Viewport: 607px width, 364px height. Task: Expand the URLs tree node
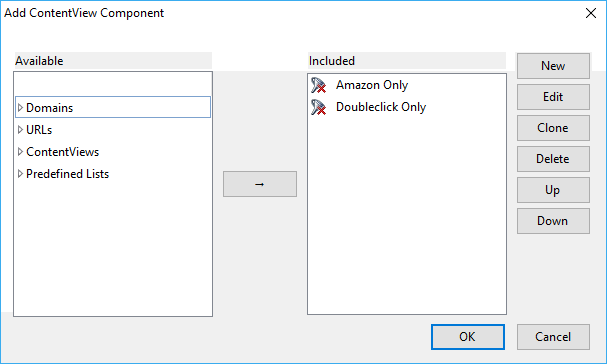(x=21, y=129)
